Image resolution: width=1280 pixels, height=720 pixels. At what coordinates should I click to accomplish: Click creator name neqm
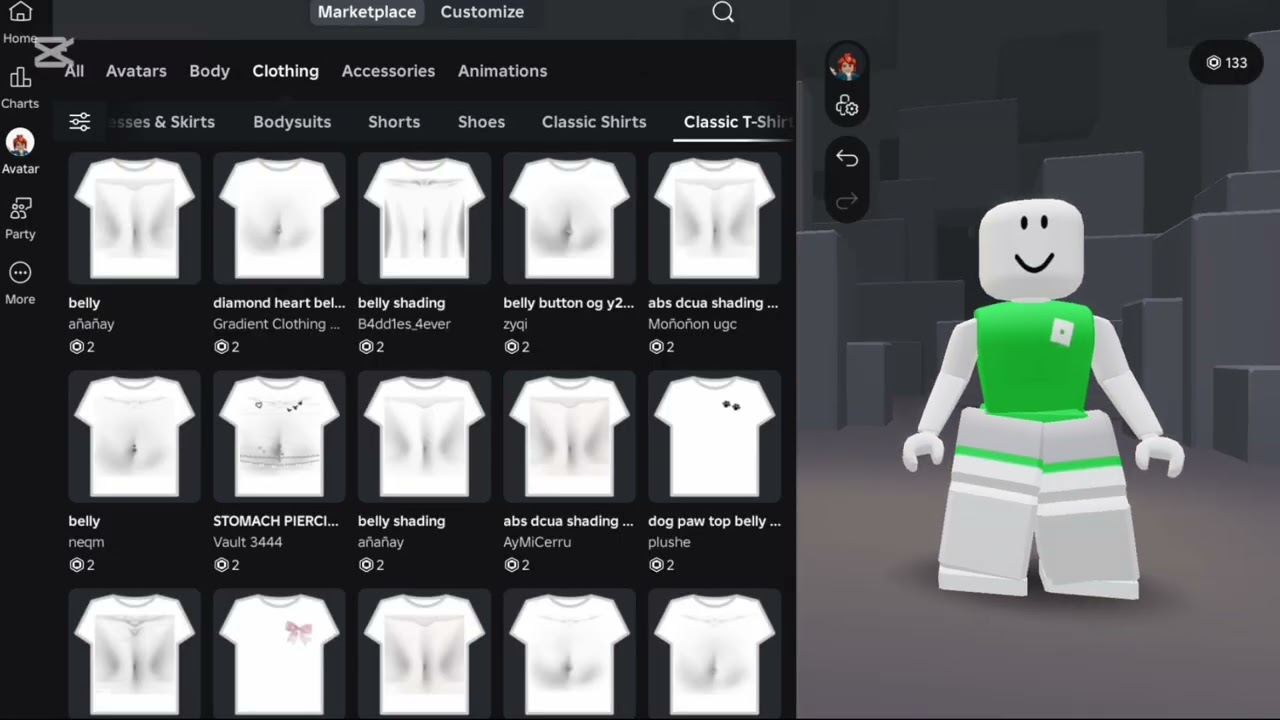click(x=86, y=542)
